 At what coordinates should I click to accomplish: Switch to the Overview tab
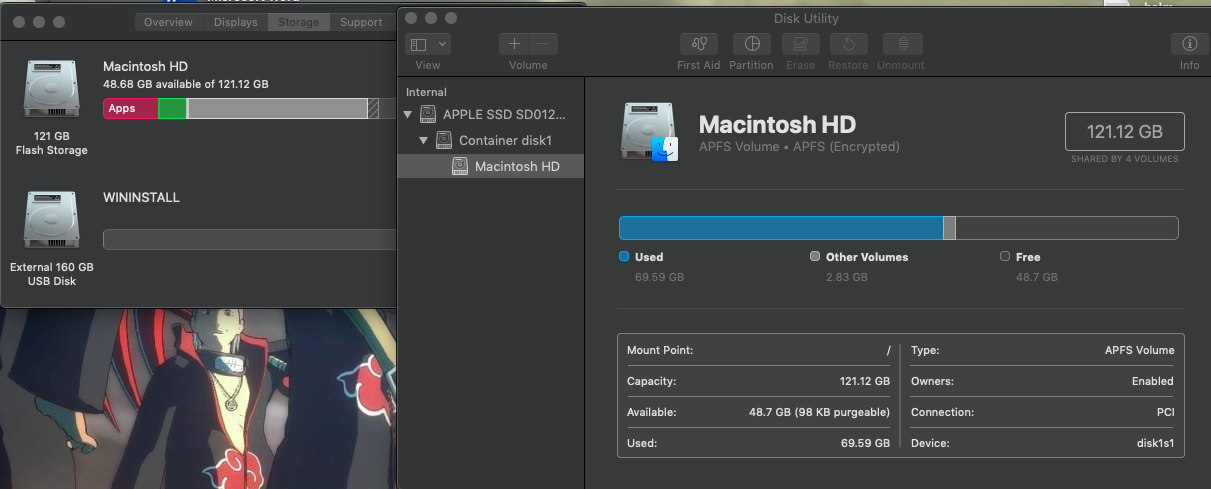tap(168, 22)
